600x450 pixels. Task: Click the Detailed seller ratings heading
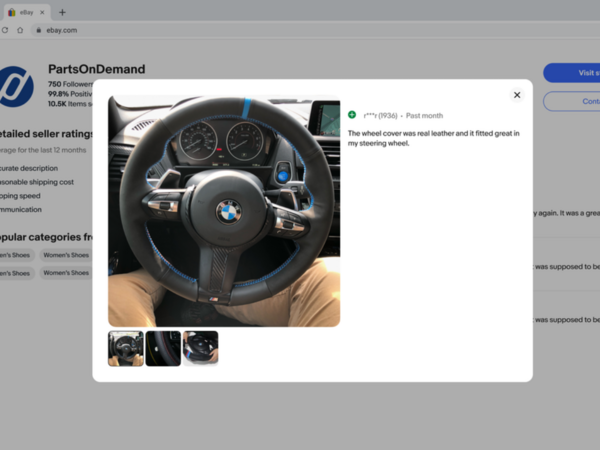(x=46, y=134)
